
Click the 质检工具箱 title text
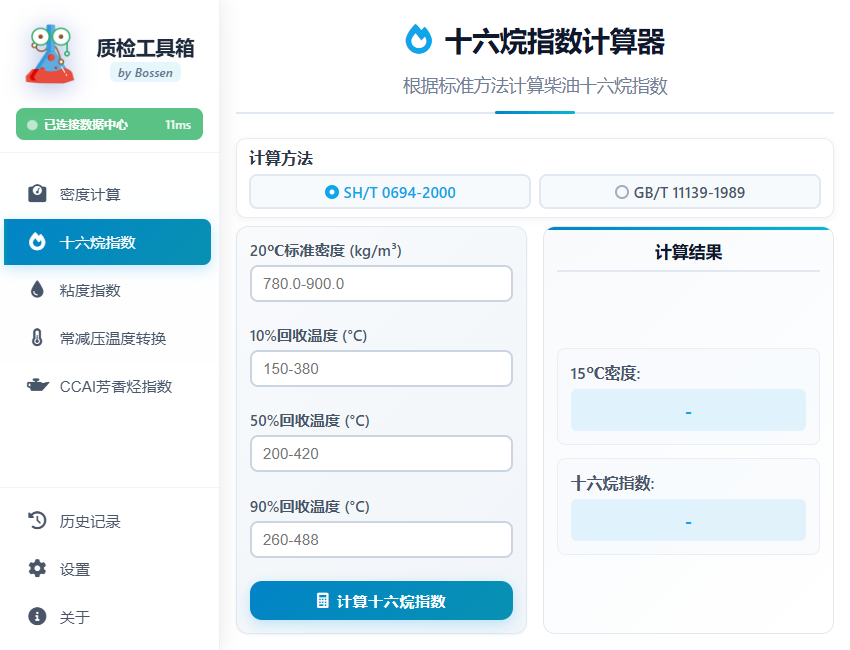pyautogui.click(x=145, y=48)
